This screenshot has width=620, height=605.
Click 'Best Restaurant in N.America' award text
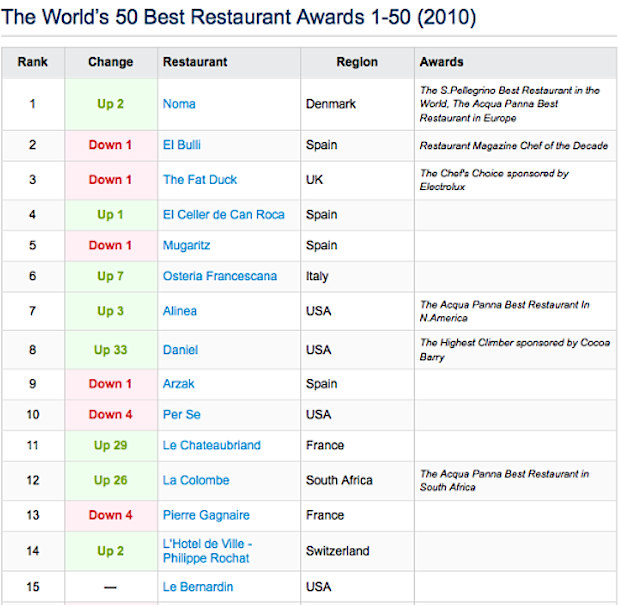pos(505,311)
